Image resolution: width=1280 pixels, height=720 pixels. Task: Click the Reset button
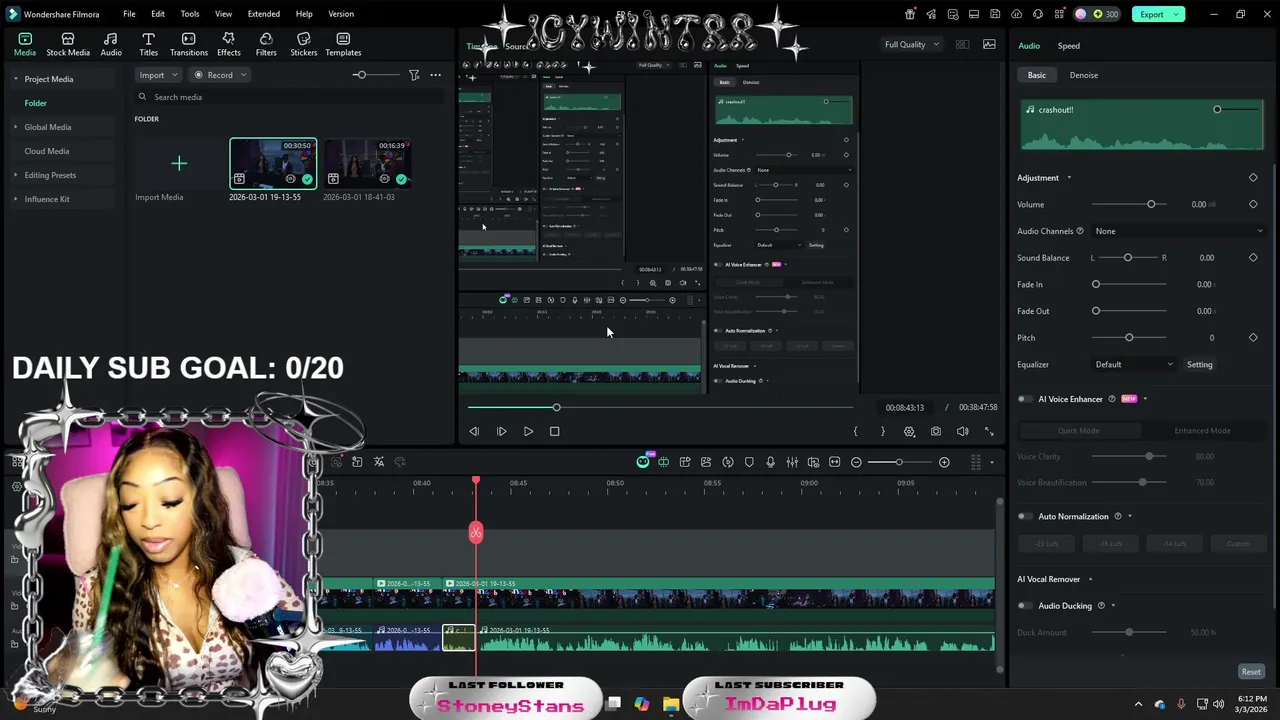tap(1251, 672)
